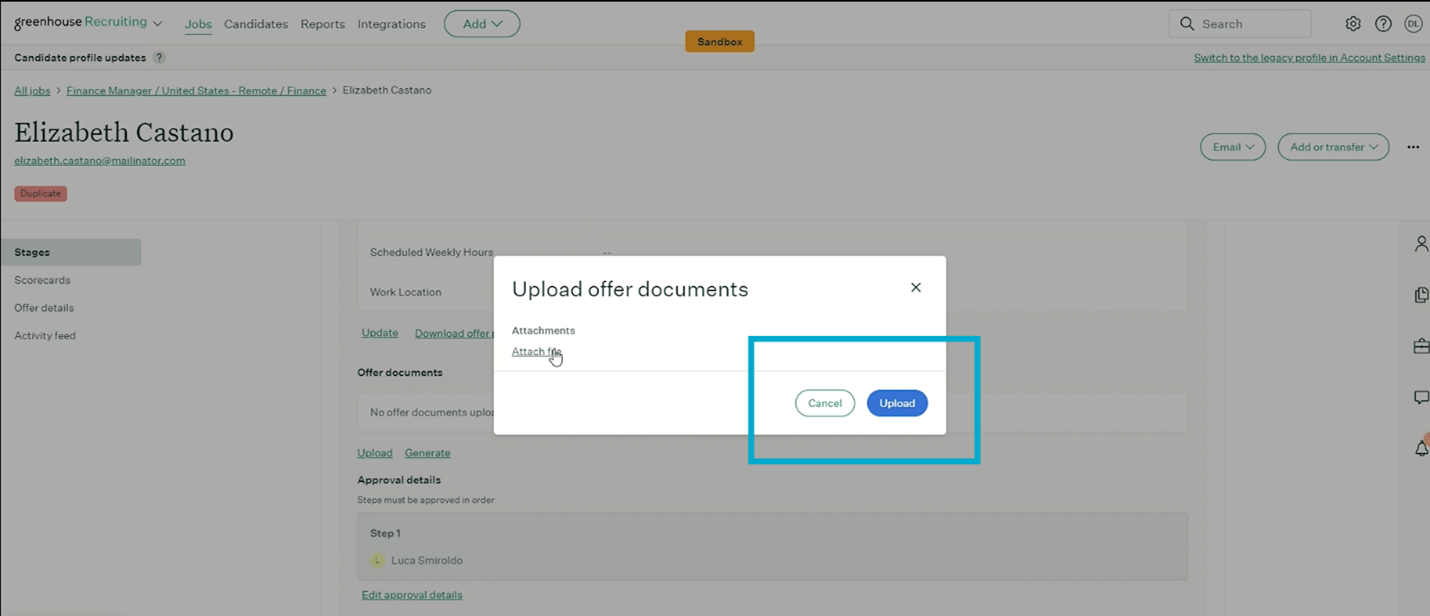Open the Integrations tab
The image size is (1430, 616).
coord(391,24)
